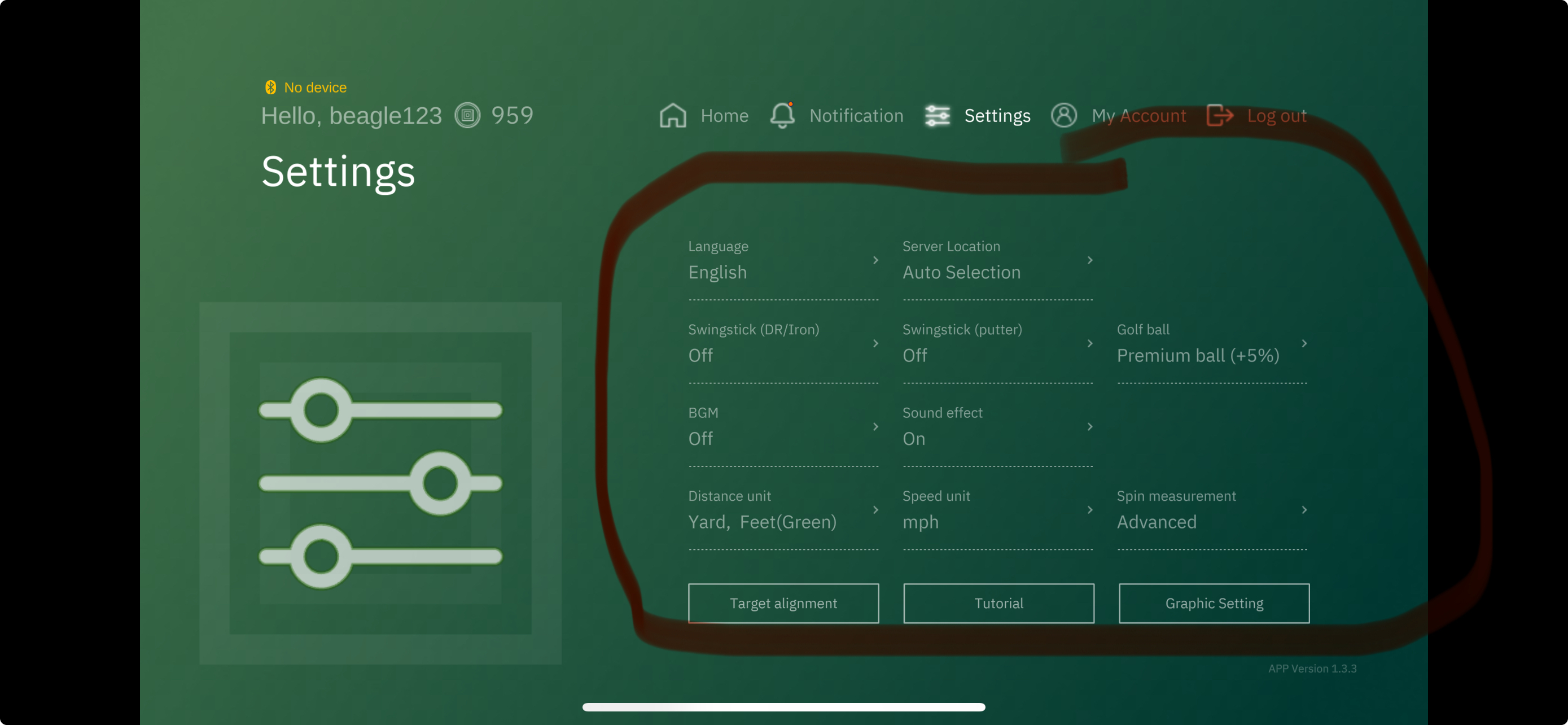Select the Settings menu label

[997, 116]
